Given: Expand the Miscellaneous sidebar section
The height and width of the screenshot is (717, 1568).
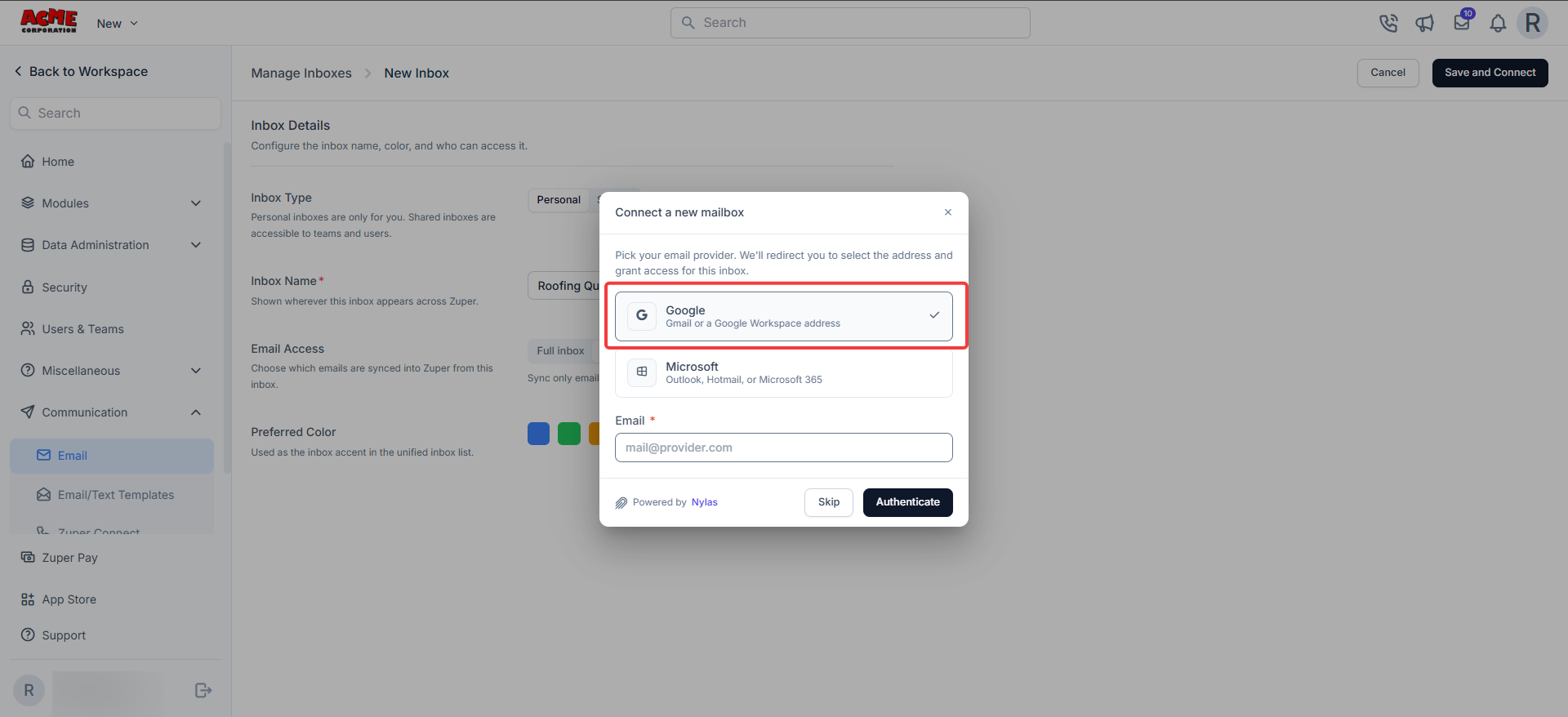Looking at the screenshot, I should click(x=112, y=371).
